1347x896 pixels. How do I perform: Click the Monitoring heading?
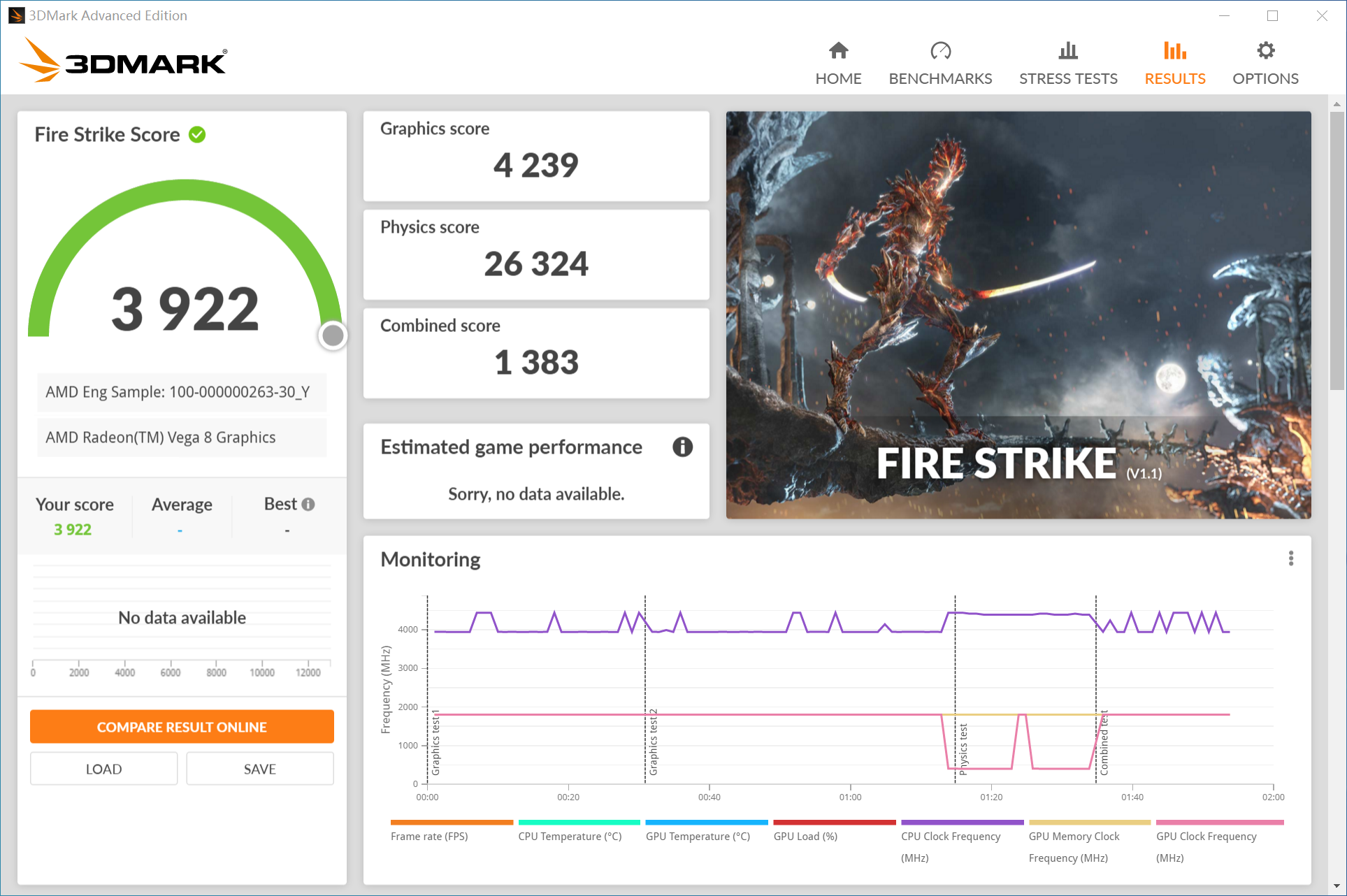click(x=431, y=559)
